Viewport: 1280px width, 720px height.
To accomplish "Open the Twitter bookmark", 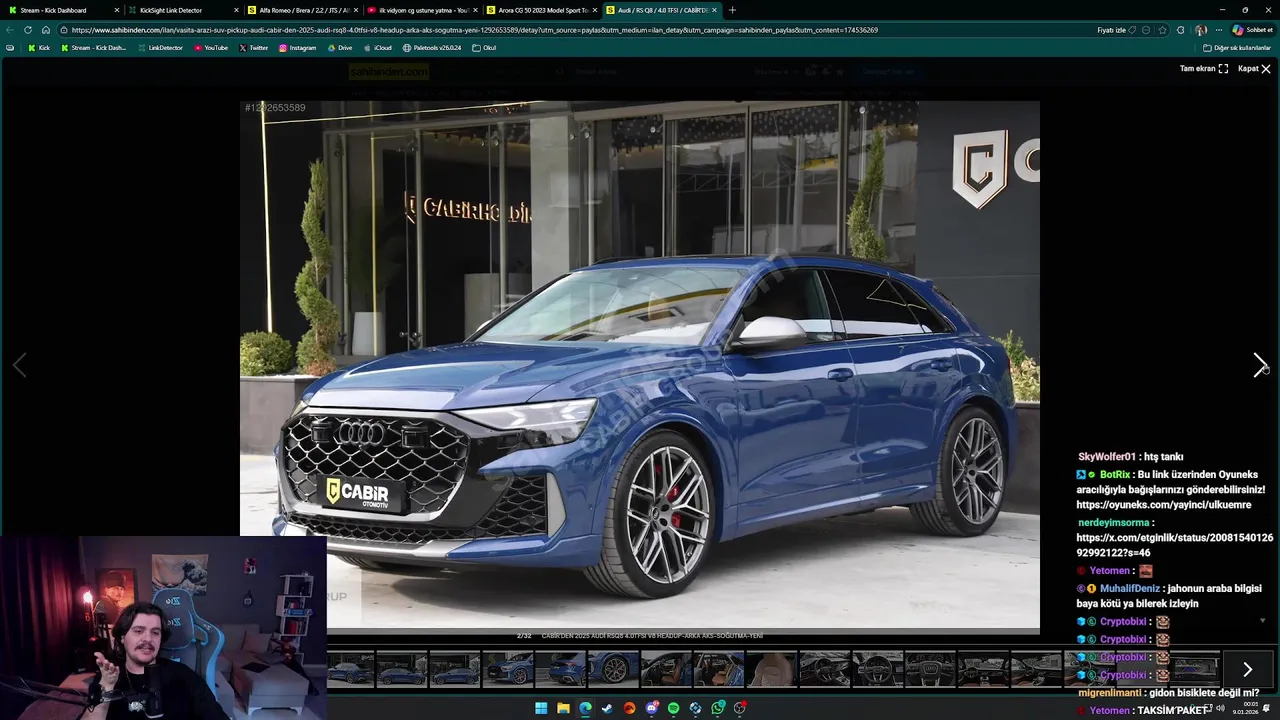I will (x=254, y=48).
